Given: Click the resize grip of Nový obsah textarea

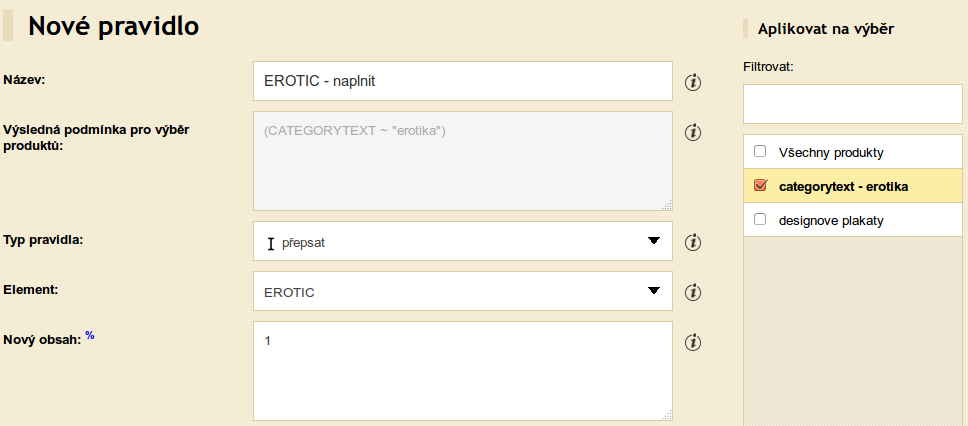Looking at the screenshot, I should click(667, 416).
